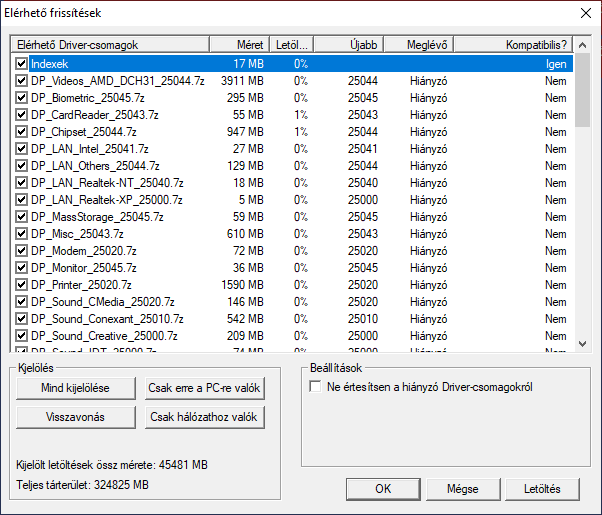Enable 'Ne értesítsen a hiányzó Driver-csomagokról' checkbox
602x515 pixels.
click(318, 387)
